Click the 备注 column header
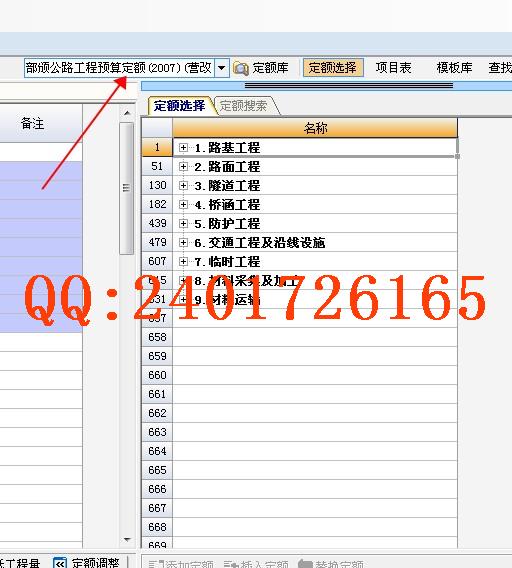 tap(33, 124)
